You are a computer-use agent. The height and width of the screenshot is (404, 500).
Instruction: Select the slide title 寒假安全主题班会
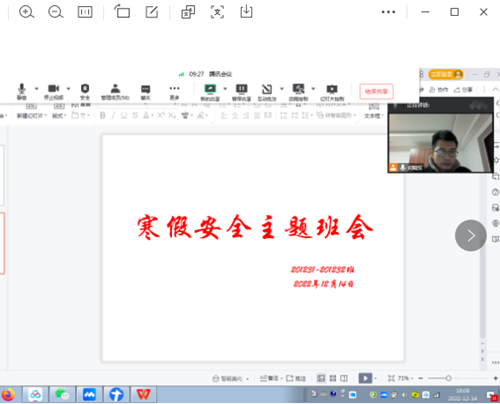coord(255,227)
